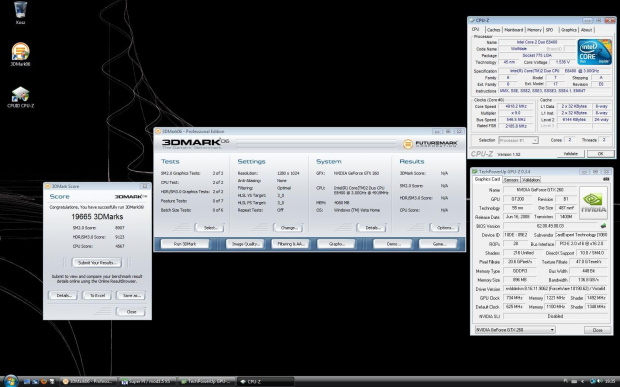Click Save as button in Score window

click(131, 295)
